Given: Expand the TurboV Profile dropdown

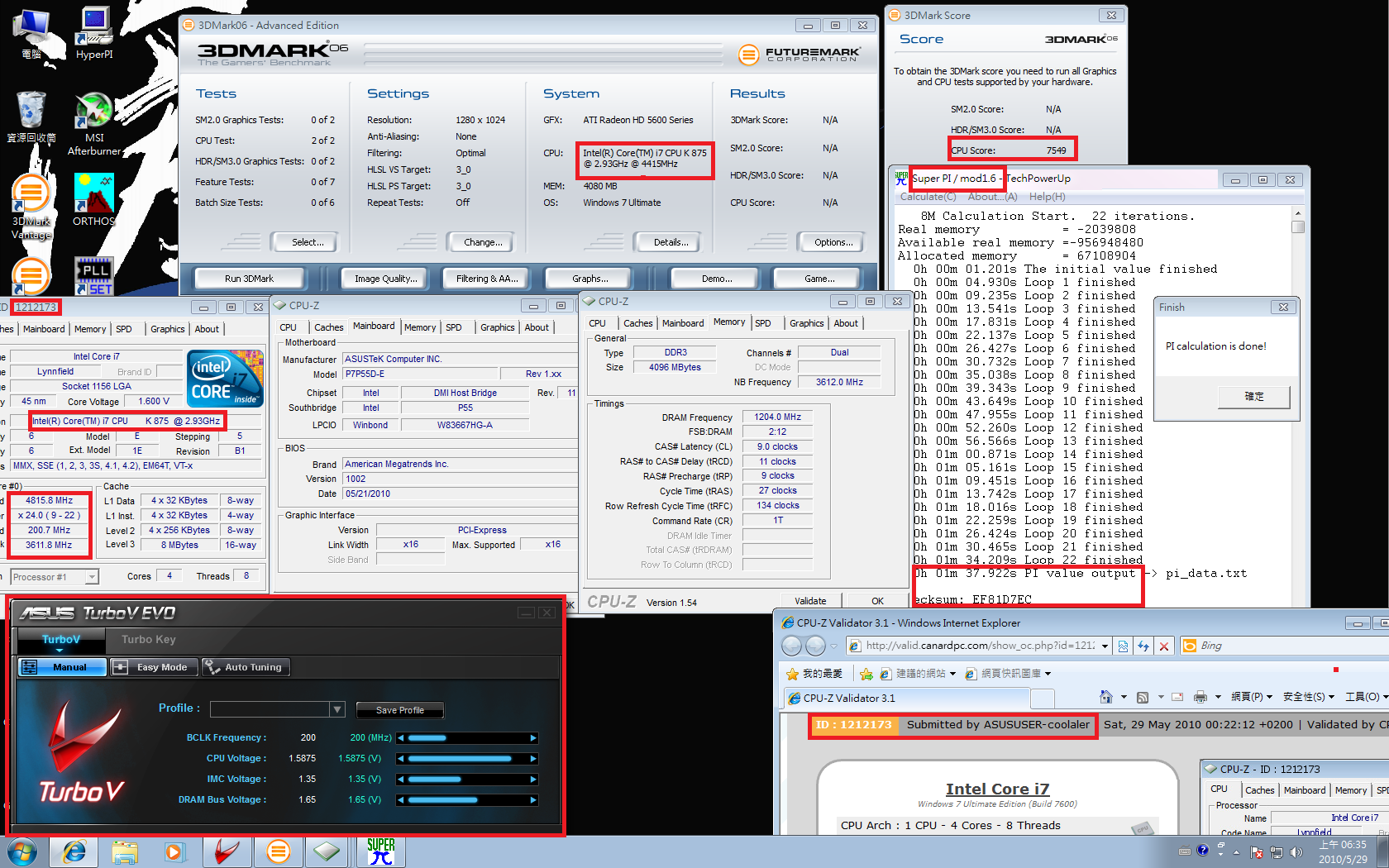Looking at the screenshot, I should [337, 709].
